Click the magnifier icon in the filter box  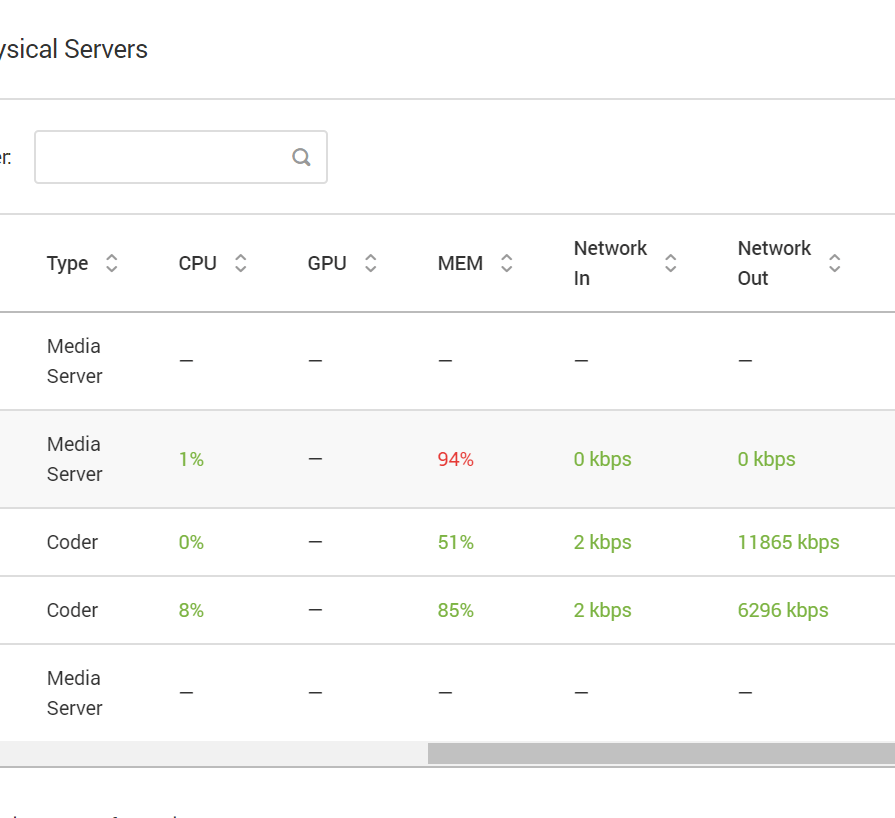pyautogui.click(x=301, y=157)
